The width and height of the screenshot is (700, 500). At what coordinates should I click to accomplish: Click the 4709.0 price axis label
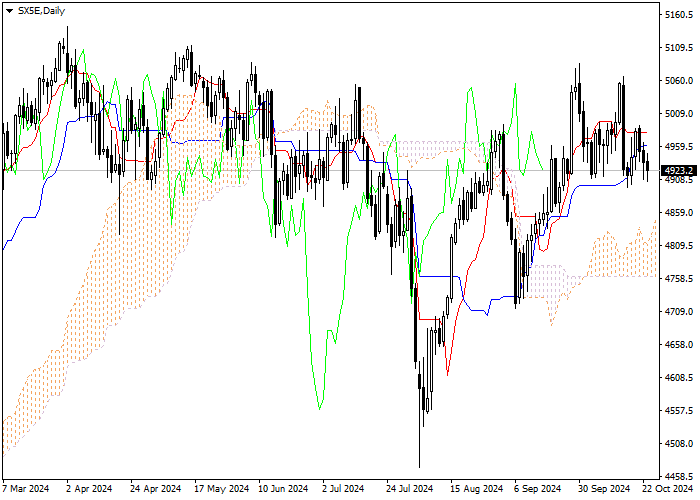679,312
